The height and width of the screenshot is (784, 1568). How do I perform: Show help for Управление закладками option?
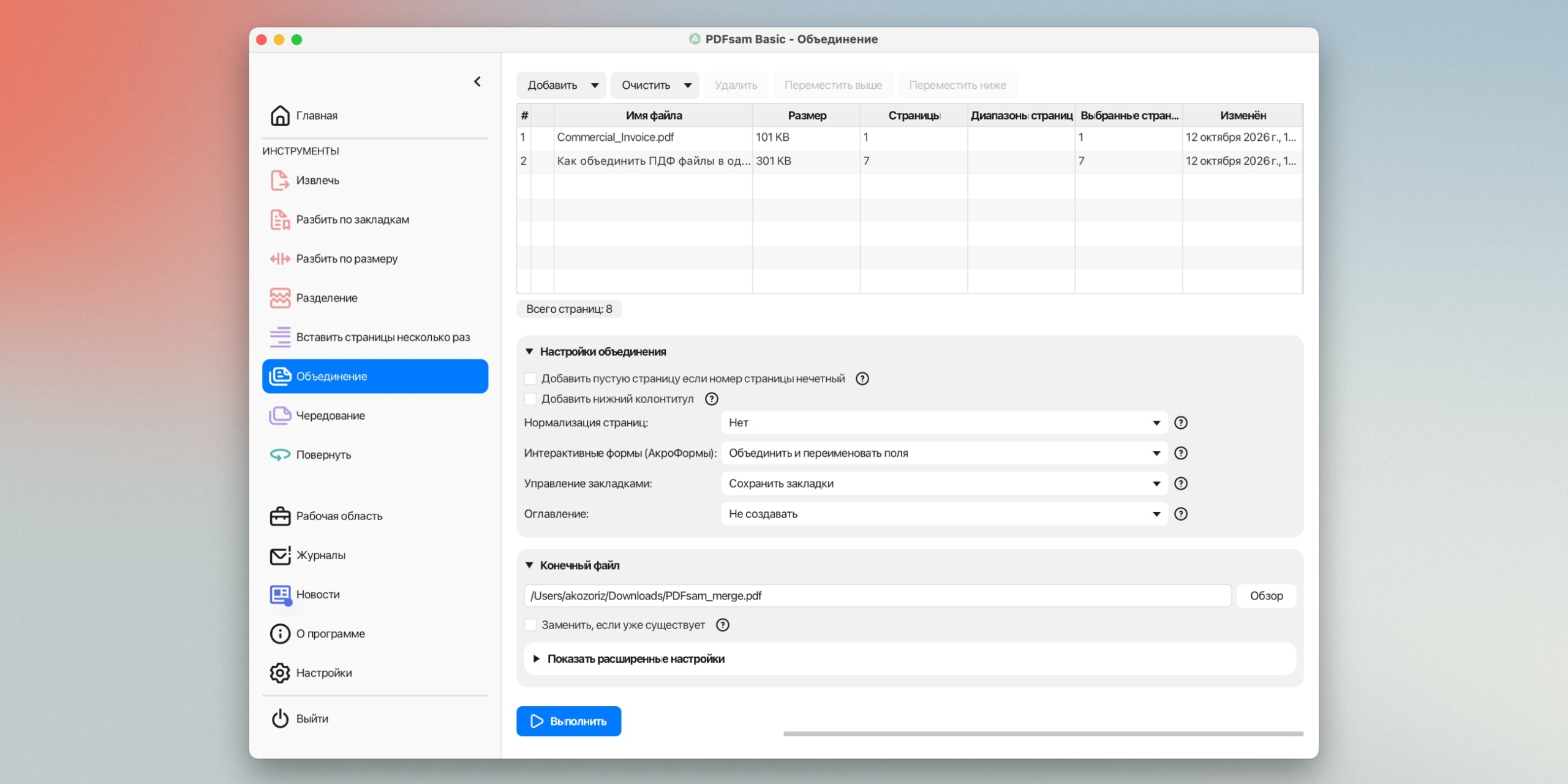(1181, 483)
